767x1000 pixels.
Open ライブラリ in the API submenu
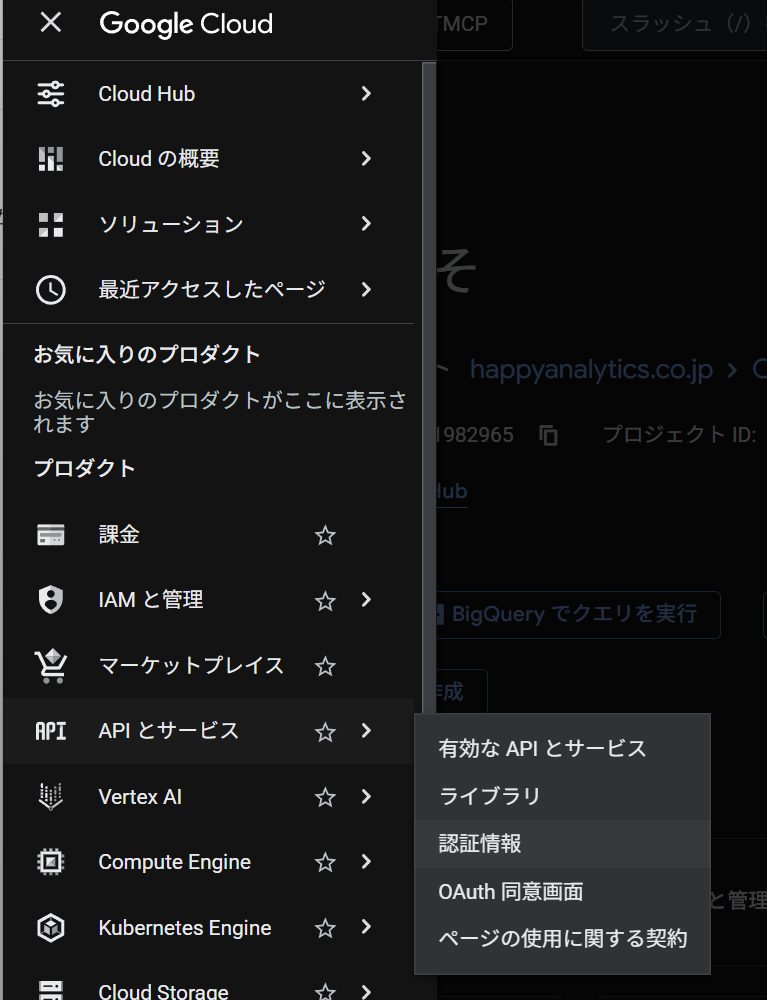(x=490, y=796)
